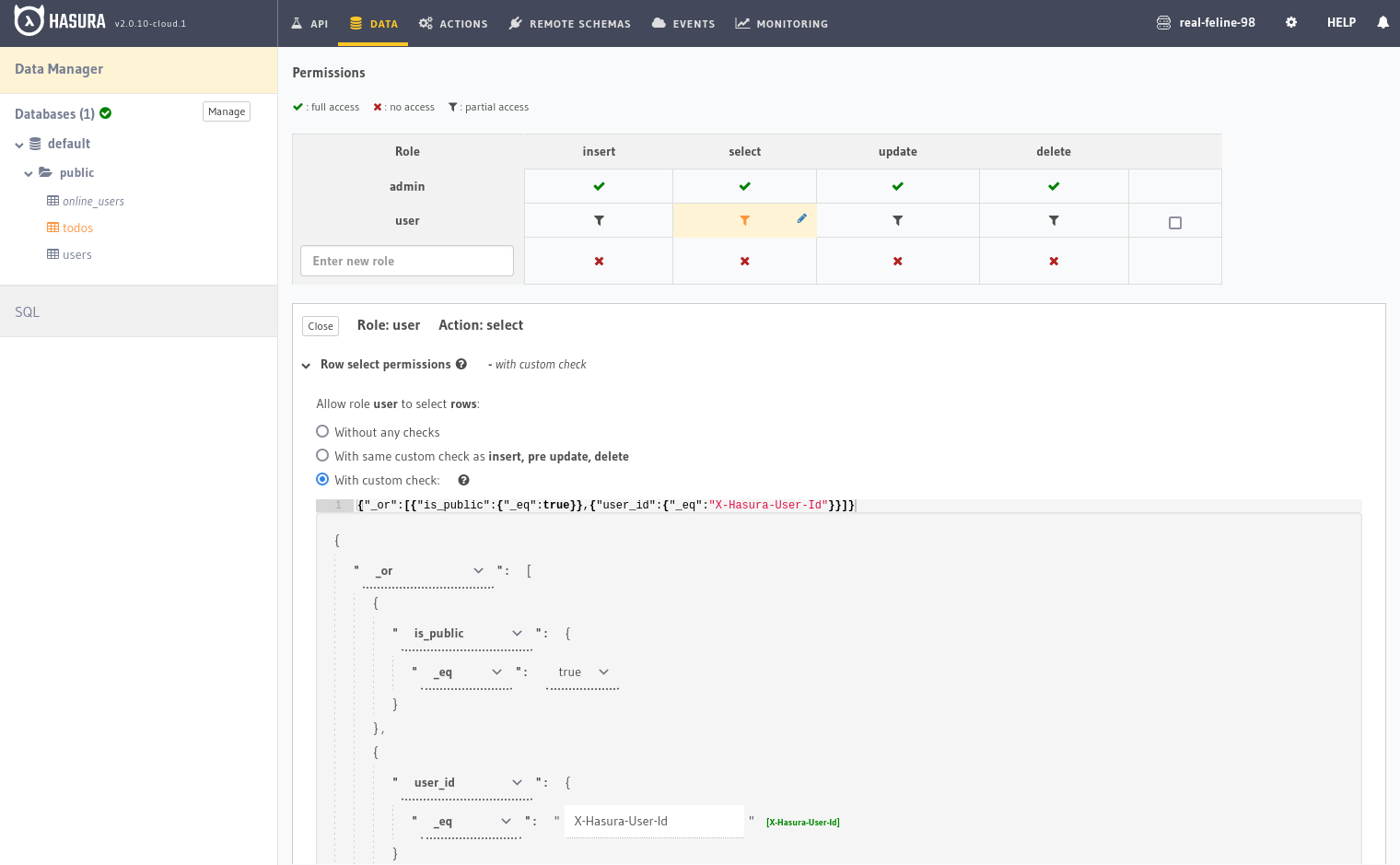This screenshot has width=1400, height=865.
Task: Click the edit pencil on user select
Action: coord(801,218)
